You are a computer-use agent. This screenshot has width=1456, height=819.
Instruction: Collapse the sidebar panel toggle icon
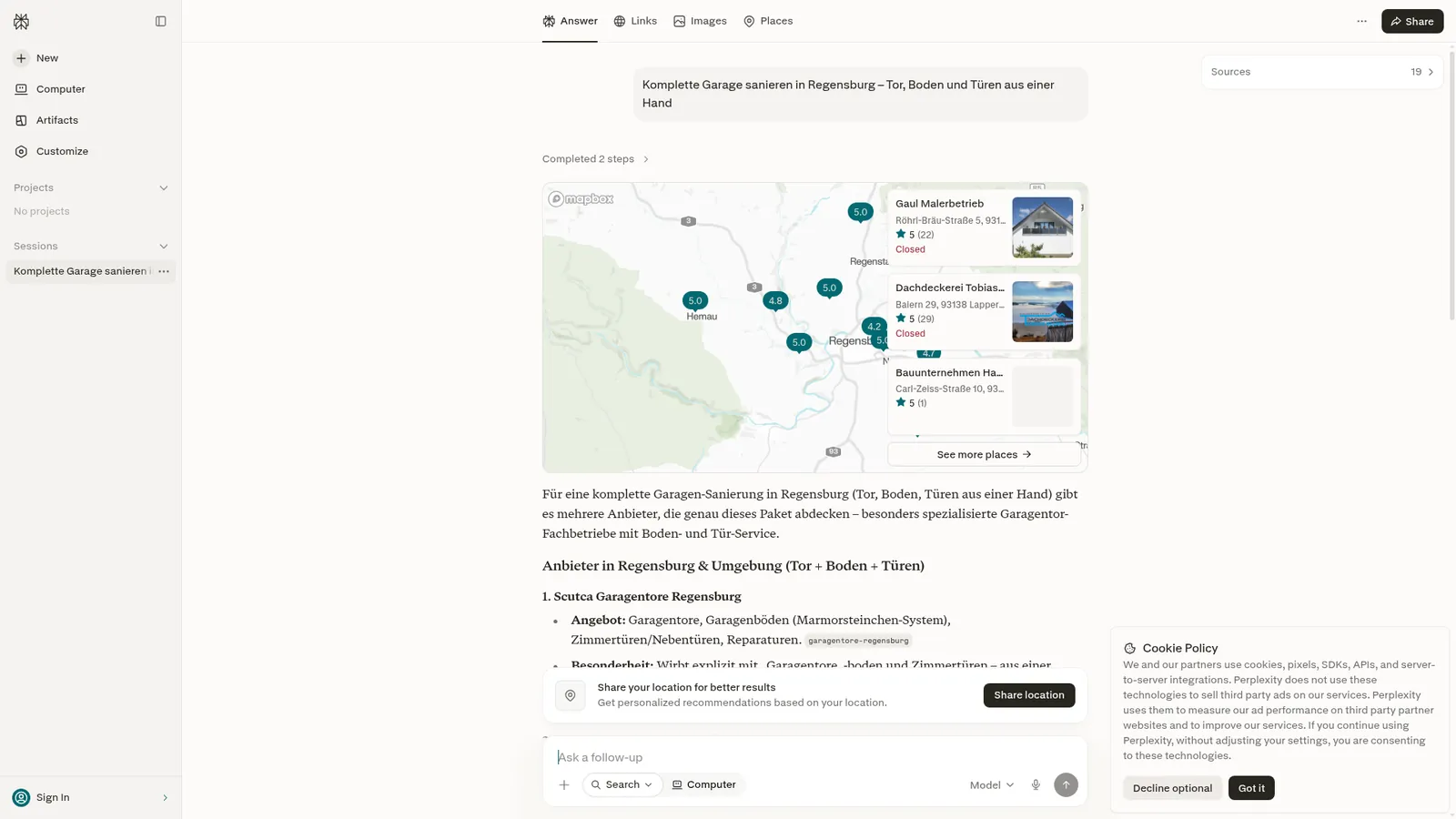tap(161, 21)
